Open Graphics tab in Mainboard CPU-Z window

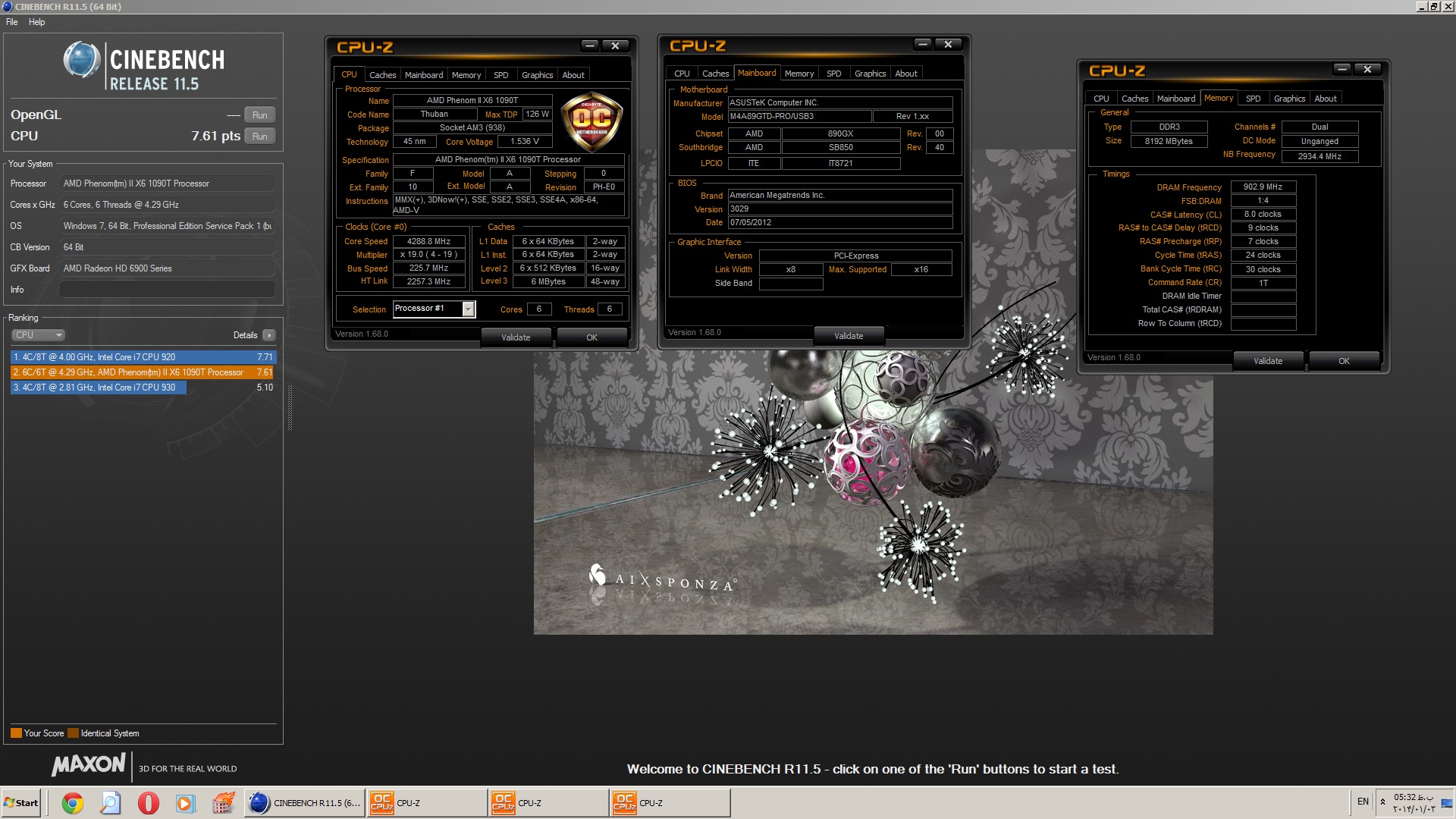point(870,74)
